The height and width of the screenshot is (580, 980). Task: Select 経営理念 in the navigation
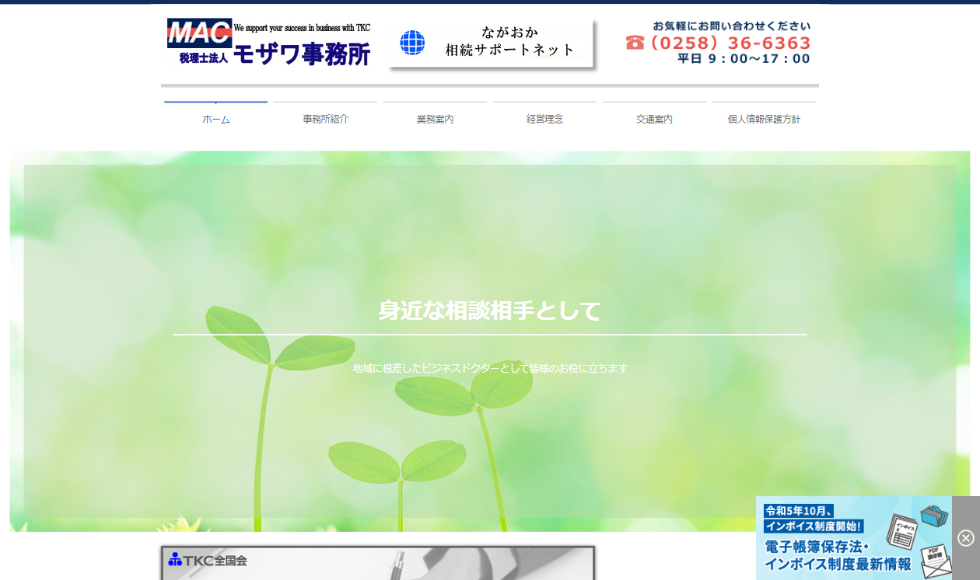coord(545,119)
